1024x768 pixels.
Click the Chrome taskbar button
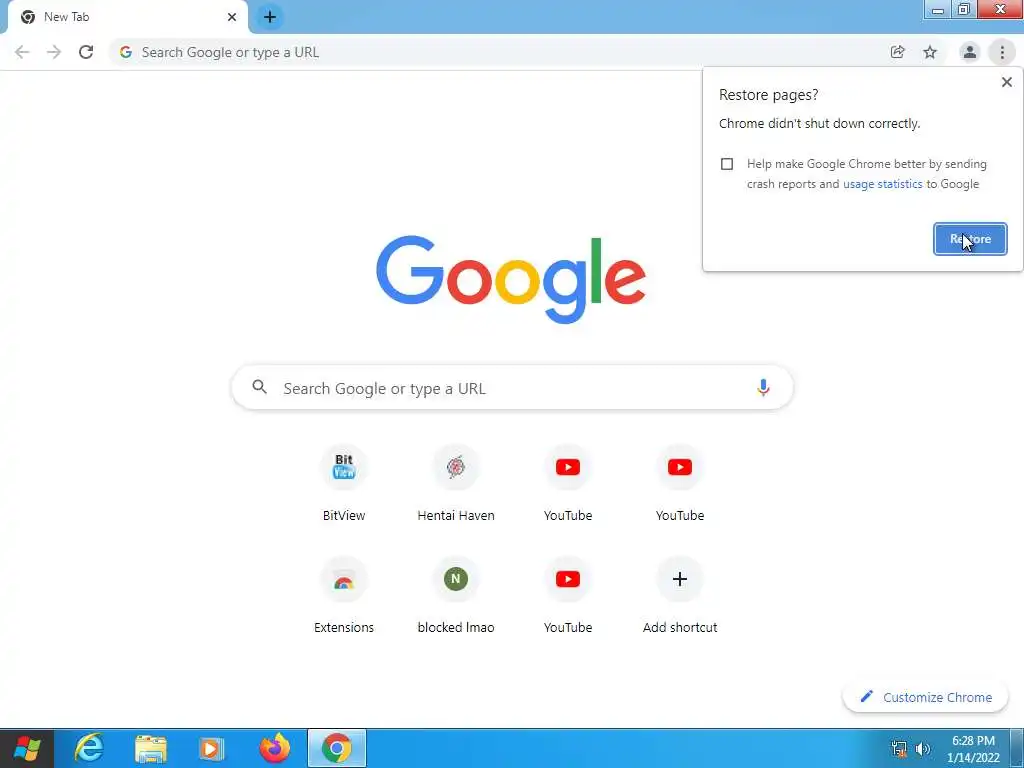pos(337,748)
